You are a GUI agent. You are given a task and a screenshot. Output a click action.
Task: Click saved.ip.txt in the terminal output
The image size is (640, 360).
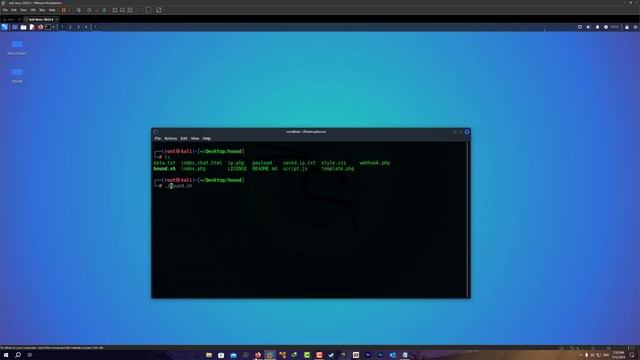pos(299,163)
